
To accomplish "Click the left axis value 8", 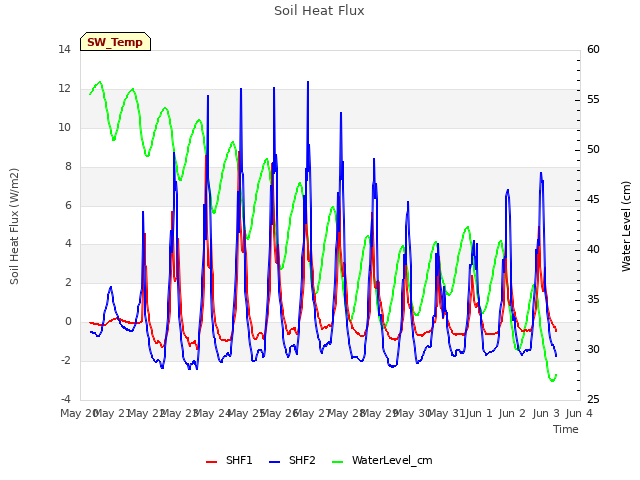I will point(68,166).
